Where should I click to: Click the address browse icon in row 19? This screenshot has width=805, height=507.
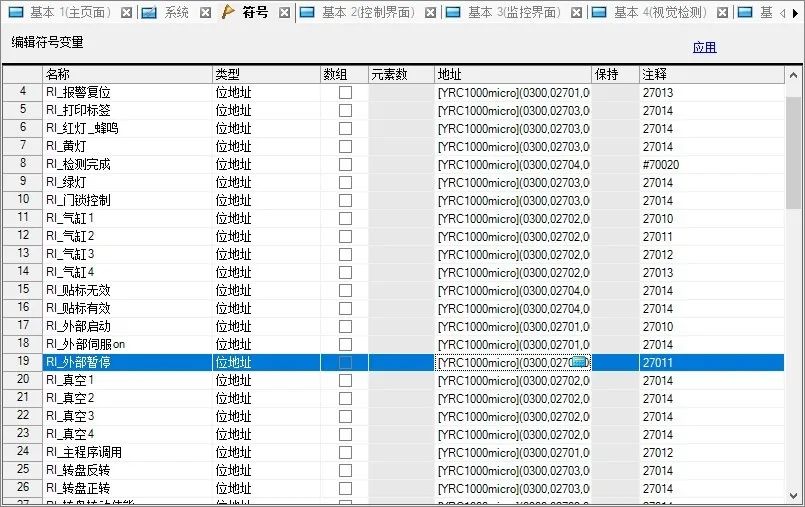coord(580,362)
